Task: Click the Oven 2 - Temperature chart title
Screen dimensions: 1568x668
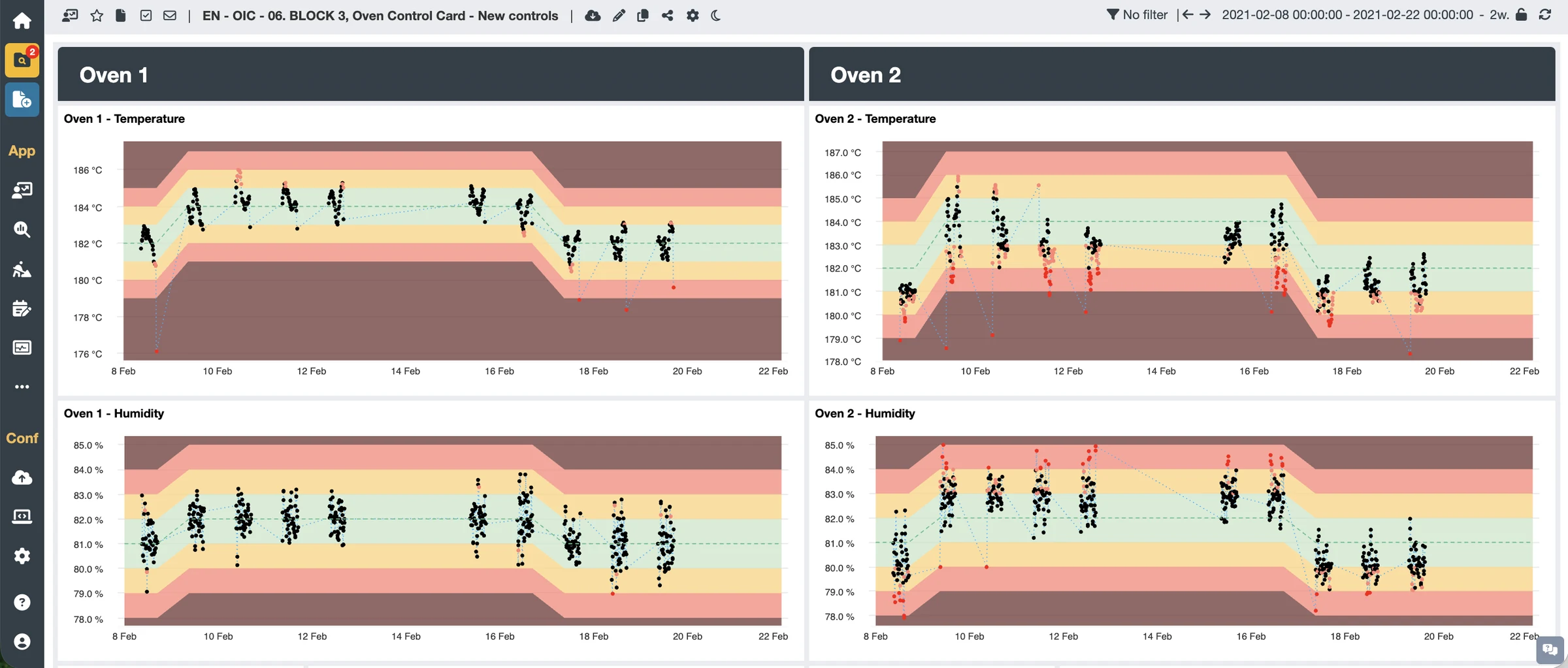Action: [x=875, y=119]
